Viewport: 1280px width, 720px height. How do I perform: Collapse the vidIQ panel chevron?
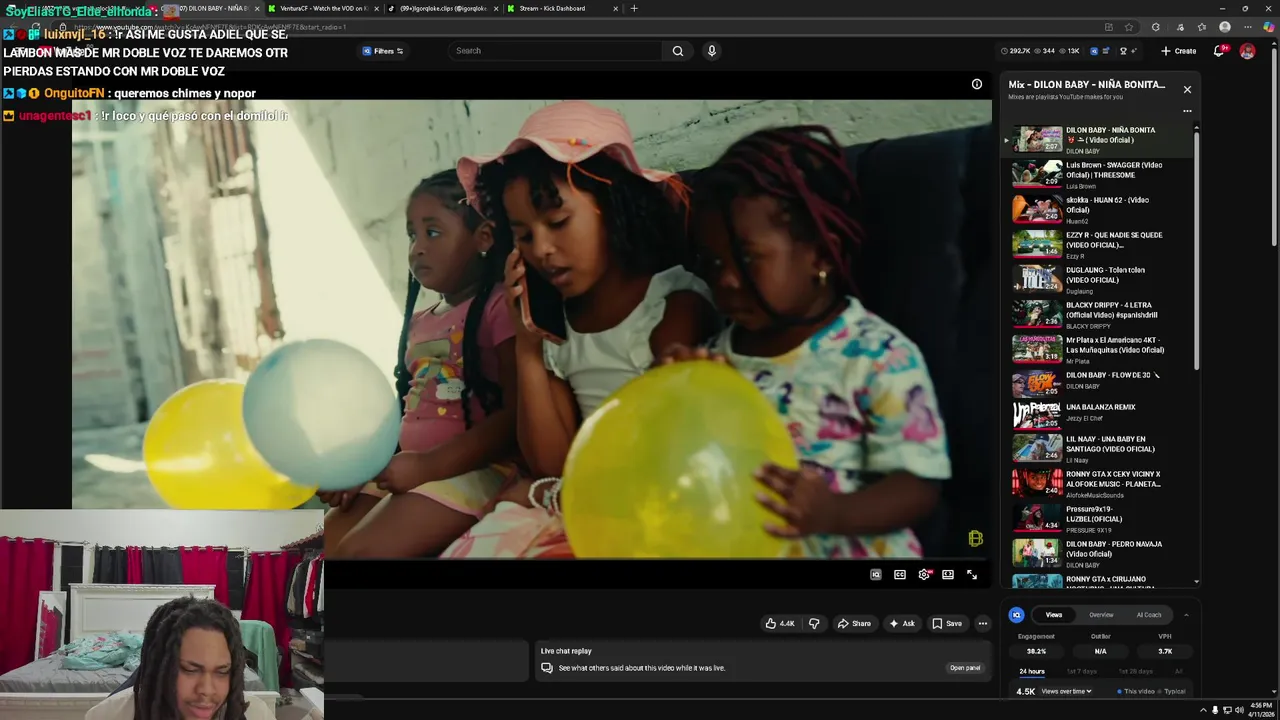tap(1186, 615)
